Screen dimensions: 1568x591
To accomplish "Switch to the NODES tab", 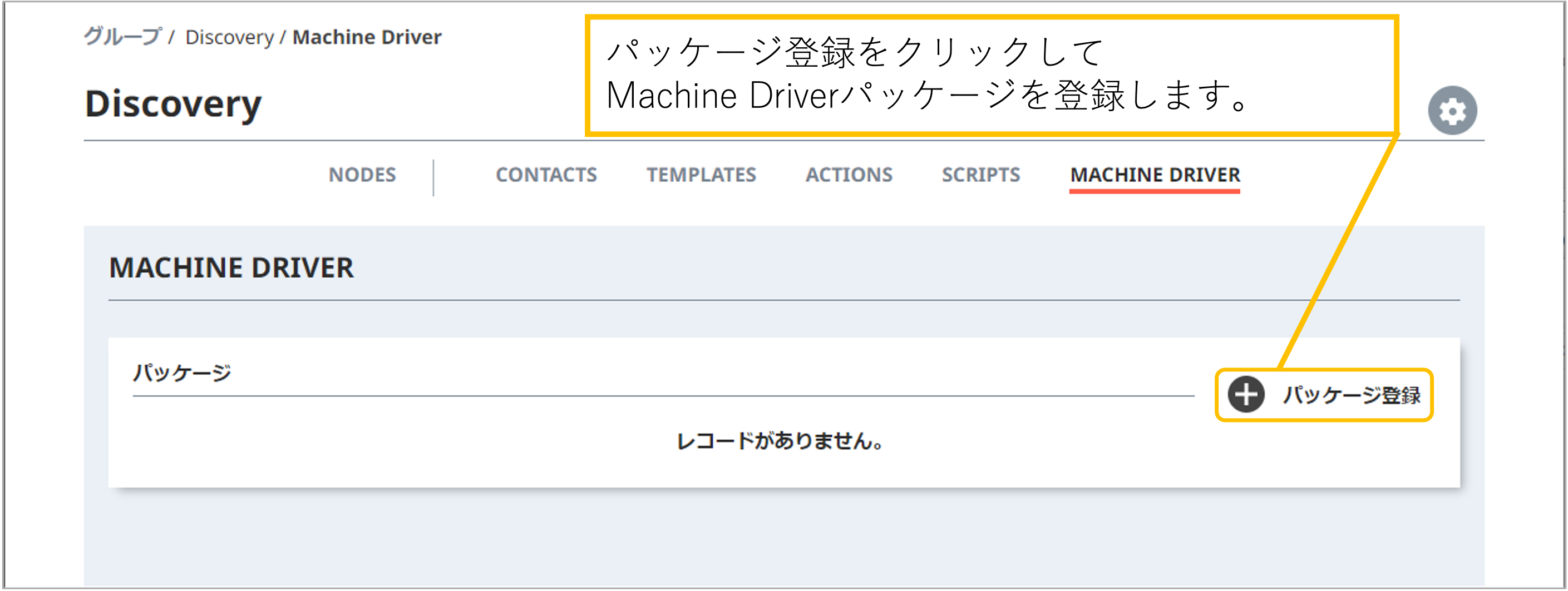I will [362, 175].
